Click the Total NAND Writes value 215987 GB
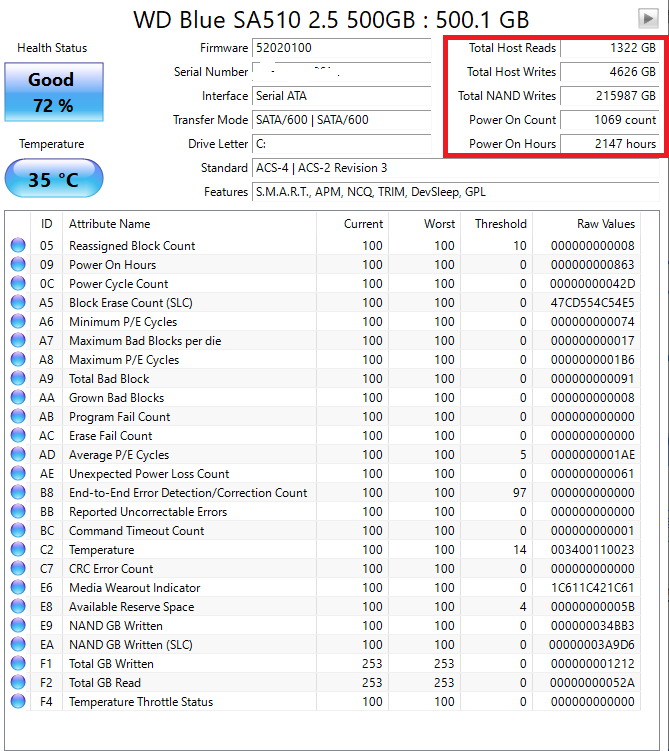This screenshot has width=669, height=751. 610,96
